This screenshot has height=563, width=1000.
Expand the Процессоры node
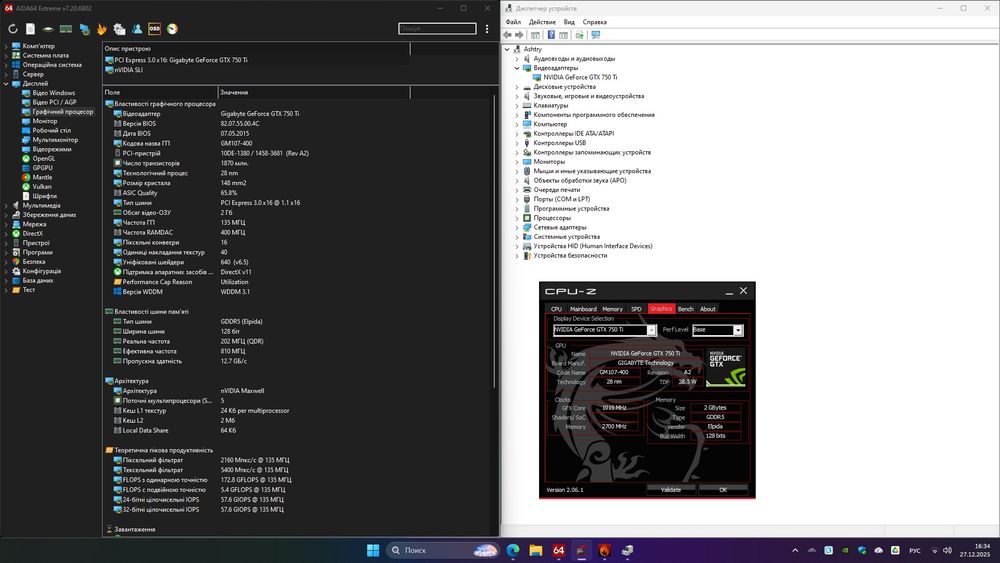(517, 218)
